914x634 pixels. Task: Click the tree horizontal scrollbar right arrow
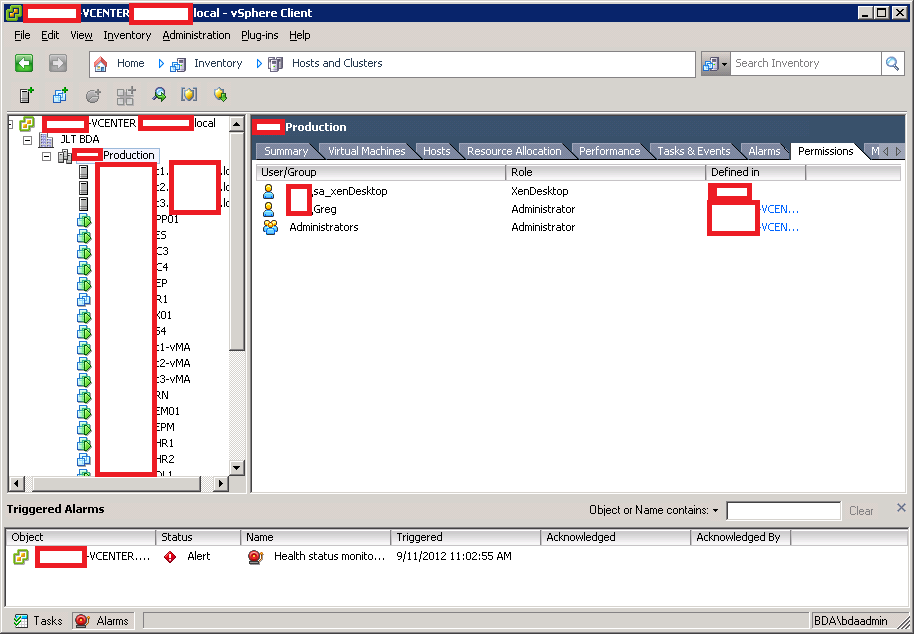[220, 483]
